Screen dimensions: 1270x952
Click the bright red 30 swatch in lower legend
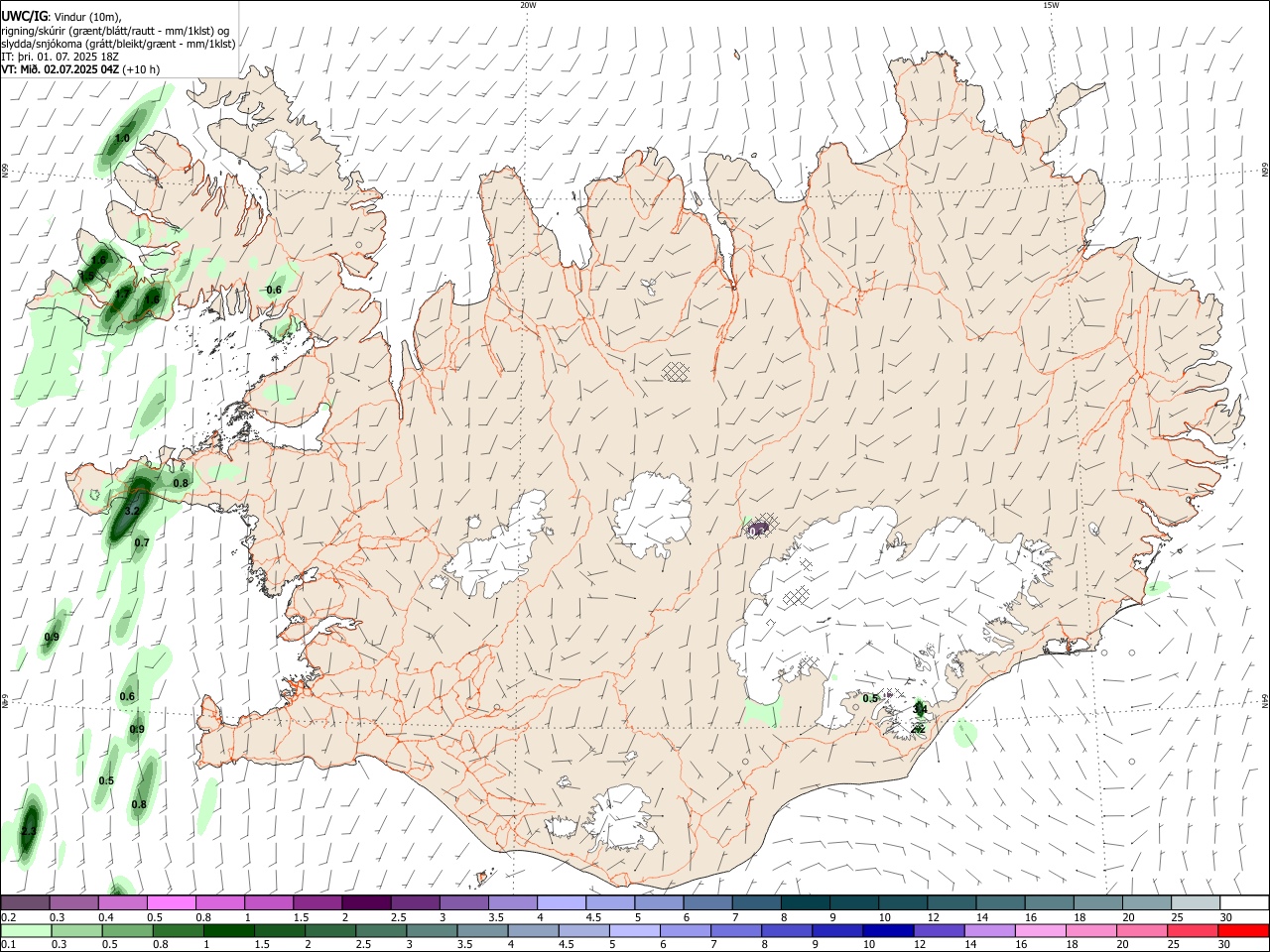[1243, 931]
